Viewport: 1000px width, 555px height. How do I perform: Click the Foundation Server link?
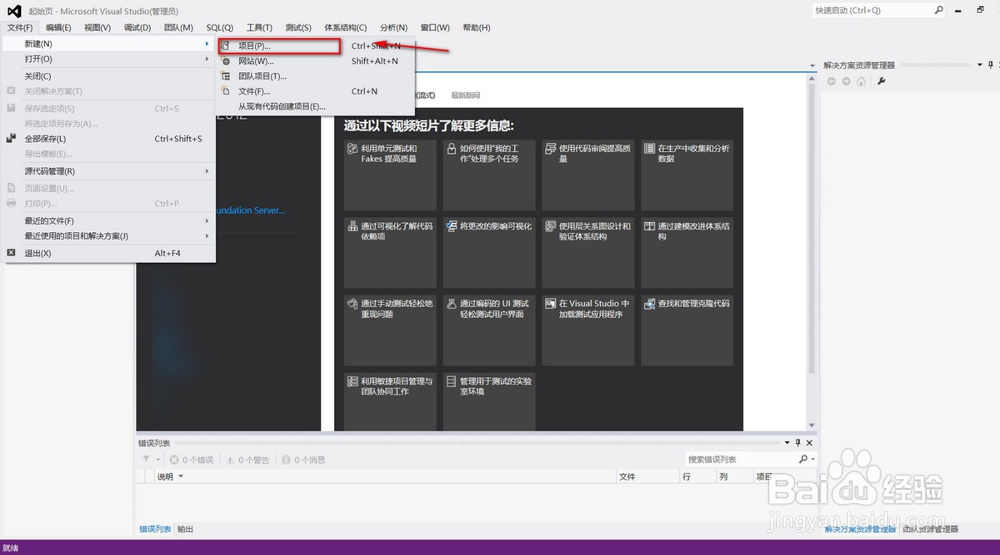[x=250, y=211]
